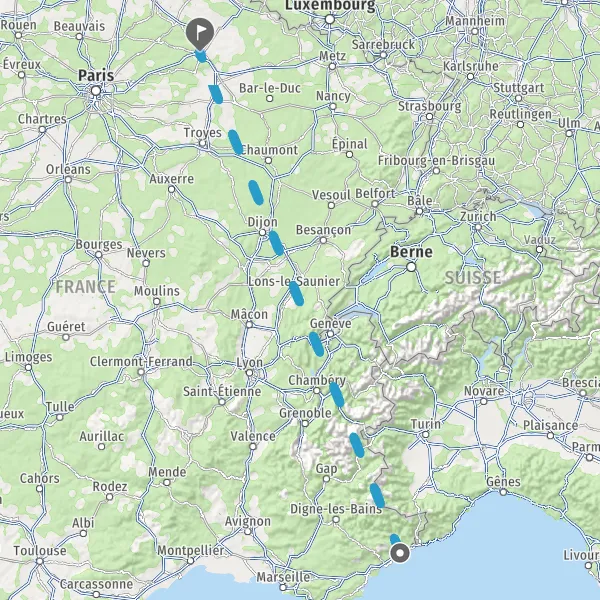
Task: Click the Lyon city marker
Action: point(249,373)
